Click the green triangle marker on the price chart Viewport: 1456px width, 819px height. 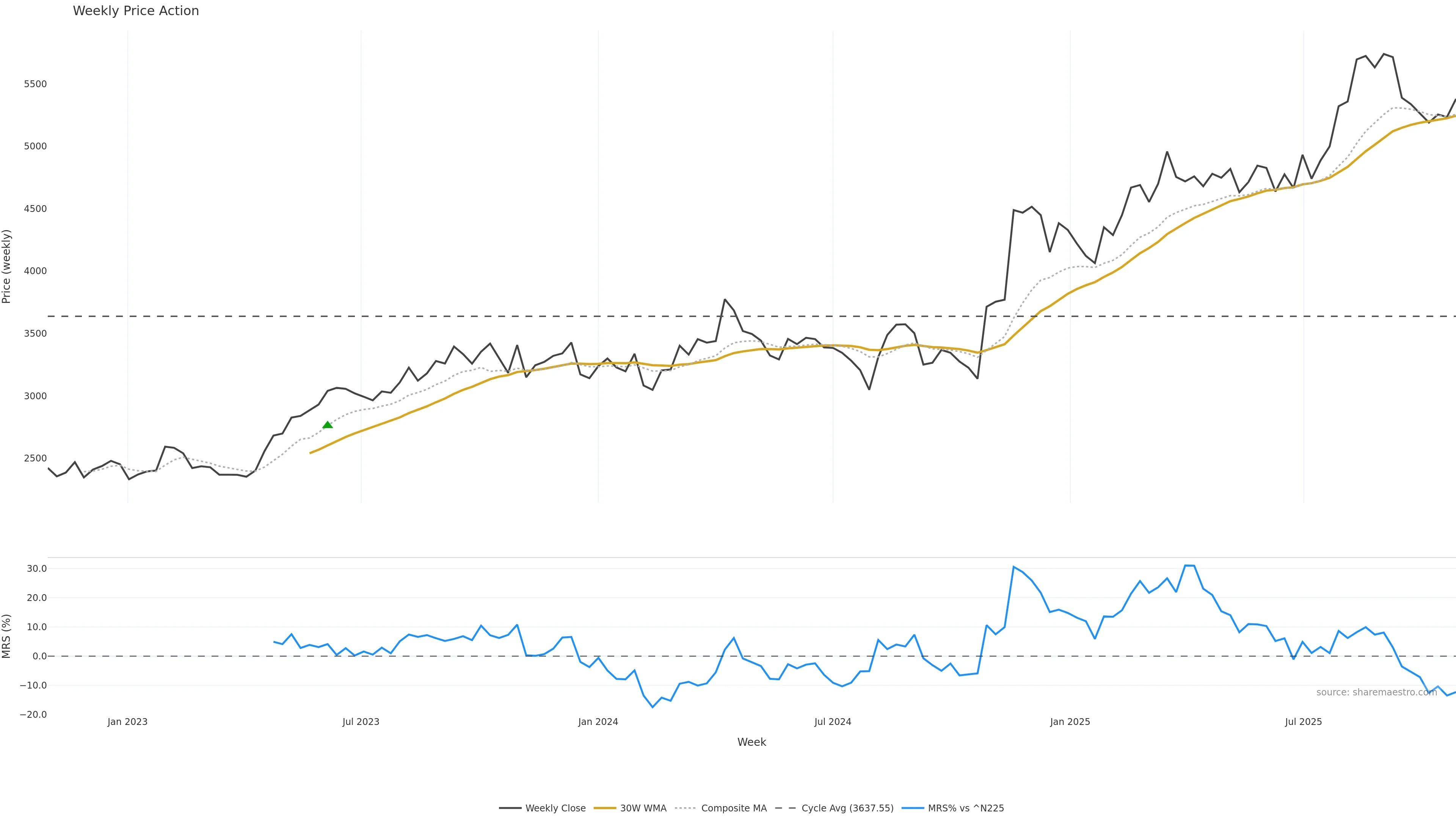click(x=327, y=425)
